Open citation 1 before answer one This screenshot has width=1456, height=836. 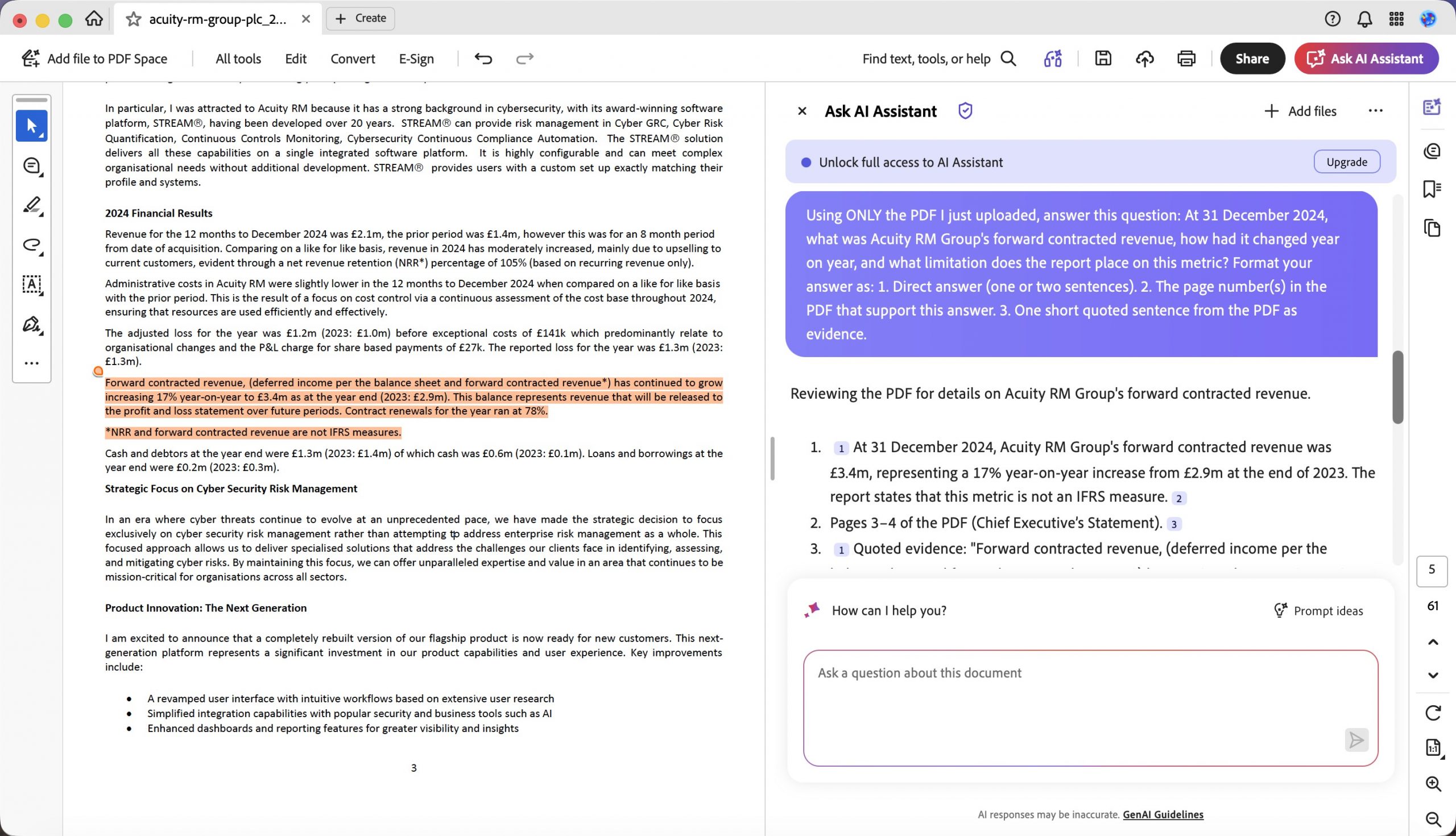[841, 449]
